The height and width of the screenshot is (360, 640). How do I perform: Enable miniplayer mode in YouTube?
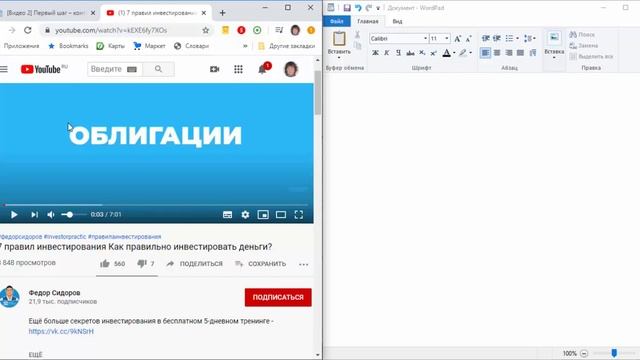263,215
